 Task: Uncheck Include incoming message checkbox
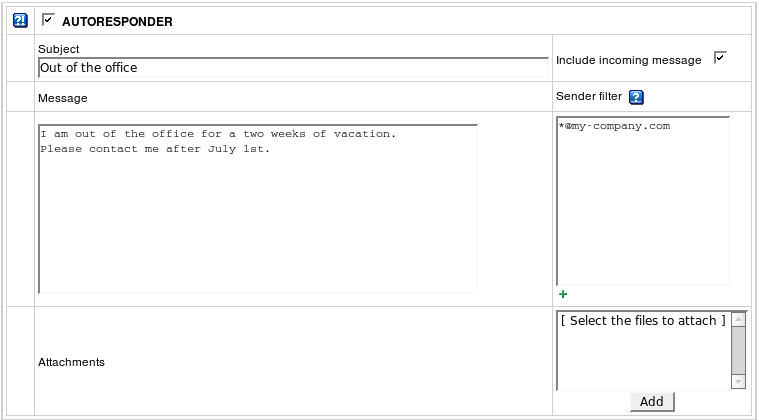(720, 59)
